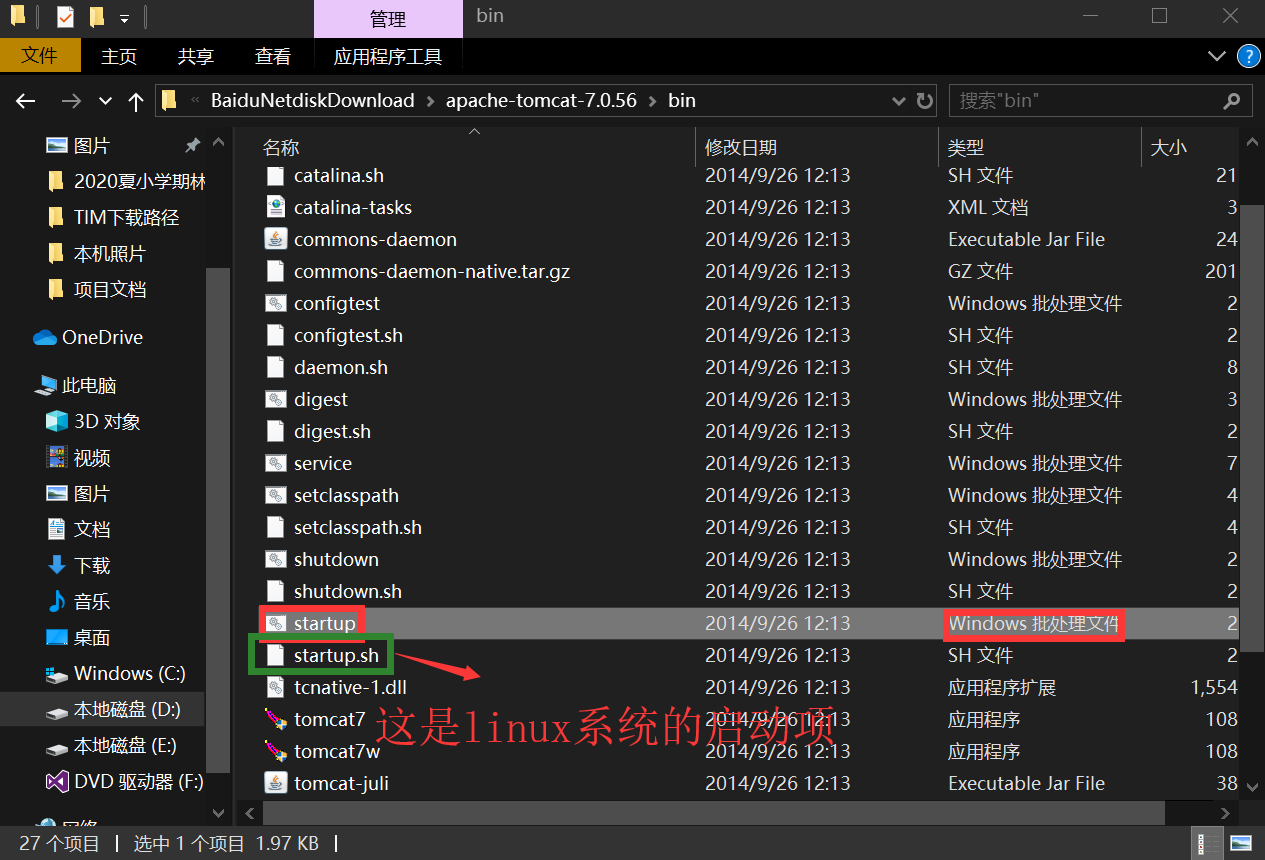Viewport: 1265px width, 860px height.
Task: Sort by the 类型 column header
Action: point(966,148)
